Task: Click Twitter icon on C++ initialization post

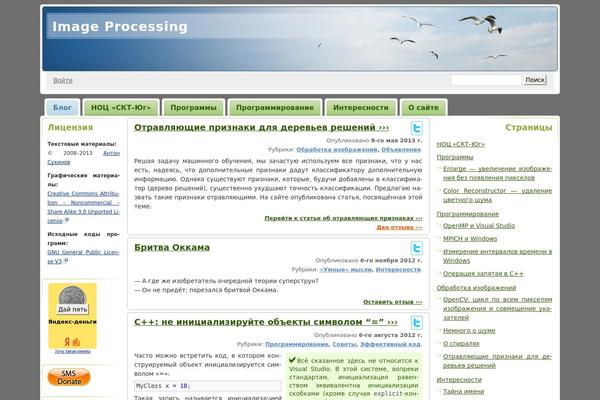Action: pos(417,323)
